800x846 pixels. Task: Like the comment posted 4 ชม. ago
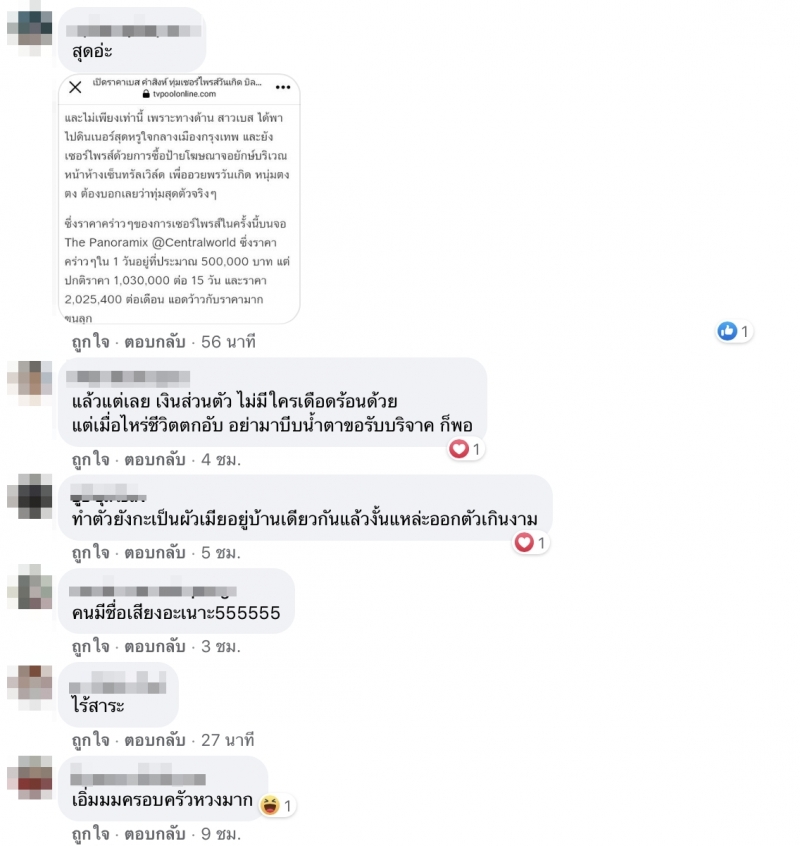point(91,460)
